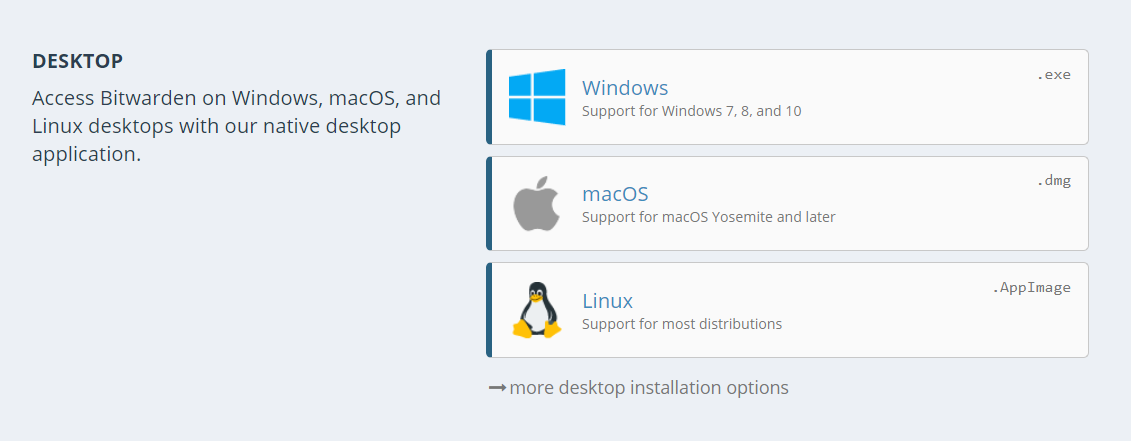This screenshot has width=1131, height=441.
Task: Click the Apple logo icon
Action: 537,204
